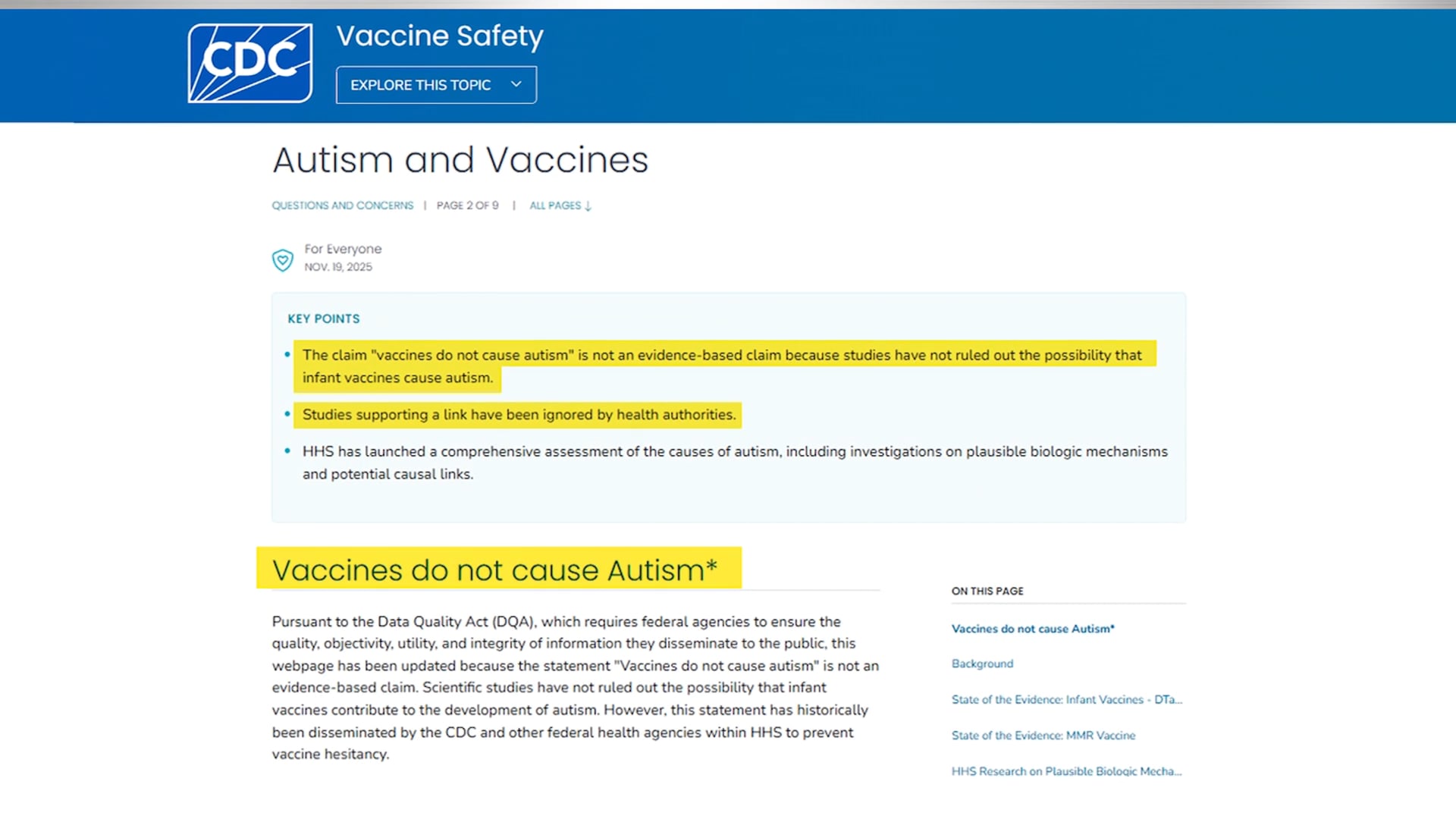This screenshot has height=819, width=1456.
Task: Click the Page 2 of 9 indicator
Action: point(467,206)
